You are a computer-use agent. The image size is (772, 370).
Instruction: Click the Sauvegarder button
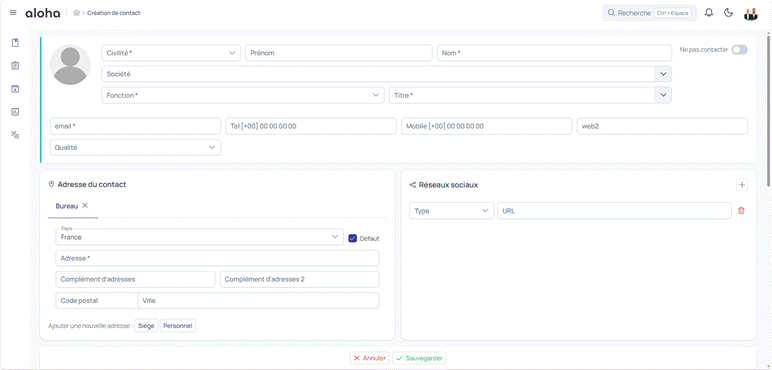pos(419,358)
